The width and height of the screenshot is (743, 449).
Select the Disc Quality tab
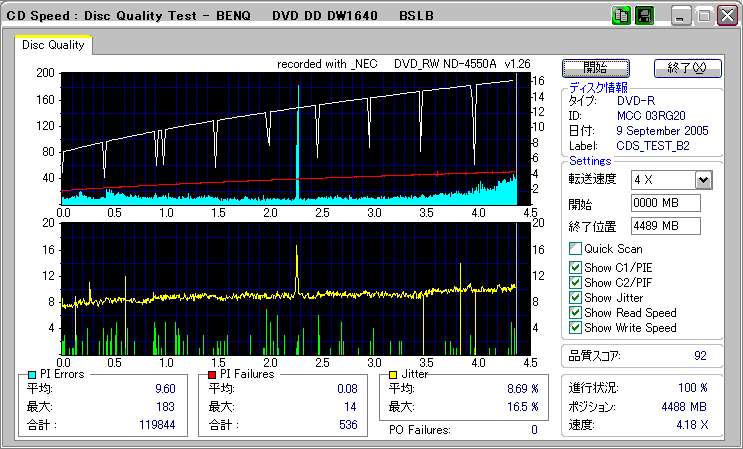(x=54, y=45)
